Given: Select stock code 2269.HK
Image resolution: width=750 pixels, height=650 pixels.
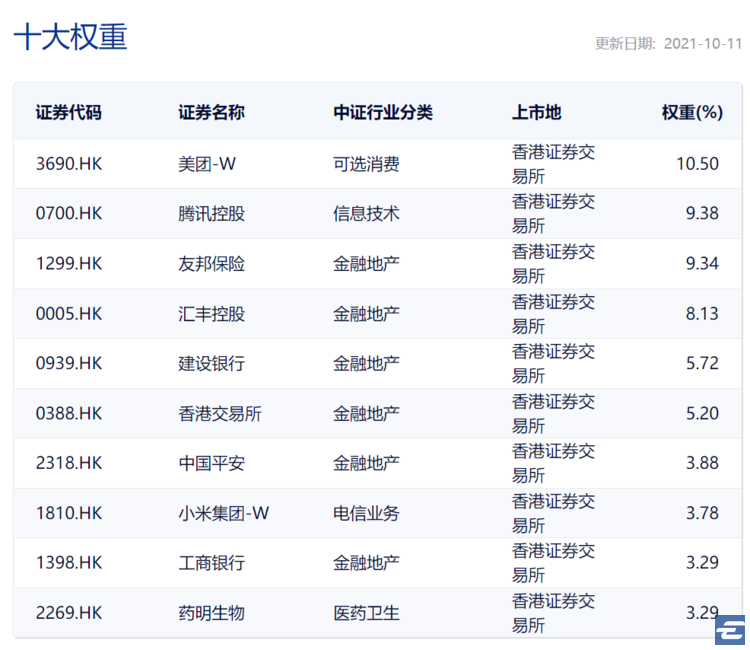Looking at the screenshot, I should click(69, 613).
